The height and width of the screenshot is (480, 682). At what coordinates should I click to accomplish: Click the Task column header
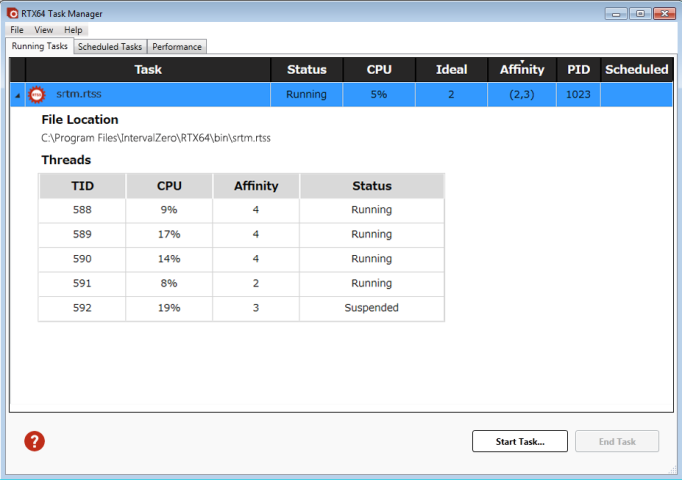pyautogui.click(x=147, y=70)
